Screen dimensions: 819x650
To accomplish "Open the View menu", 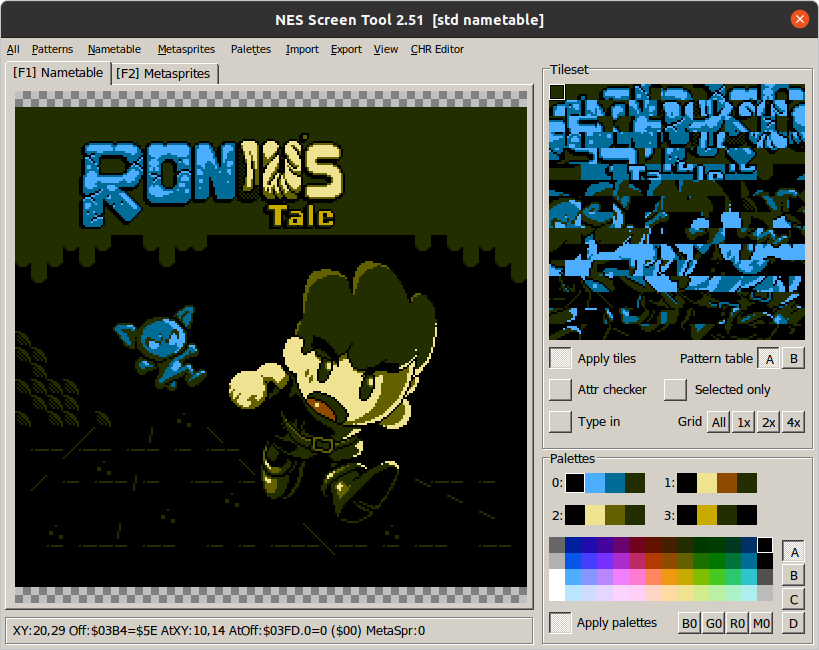I will tap(386, 49).
